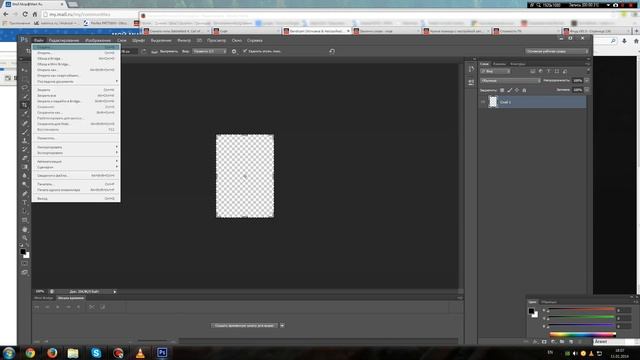Select the Gradient tool
640x360 pixels.
coord(24,167)
